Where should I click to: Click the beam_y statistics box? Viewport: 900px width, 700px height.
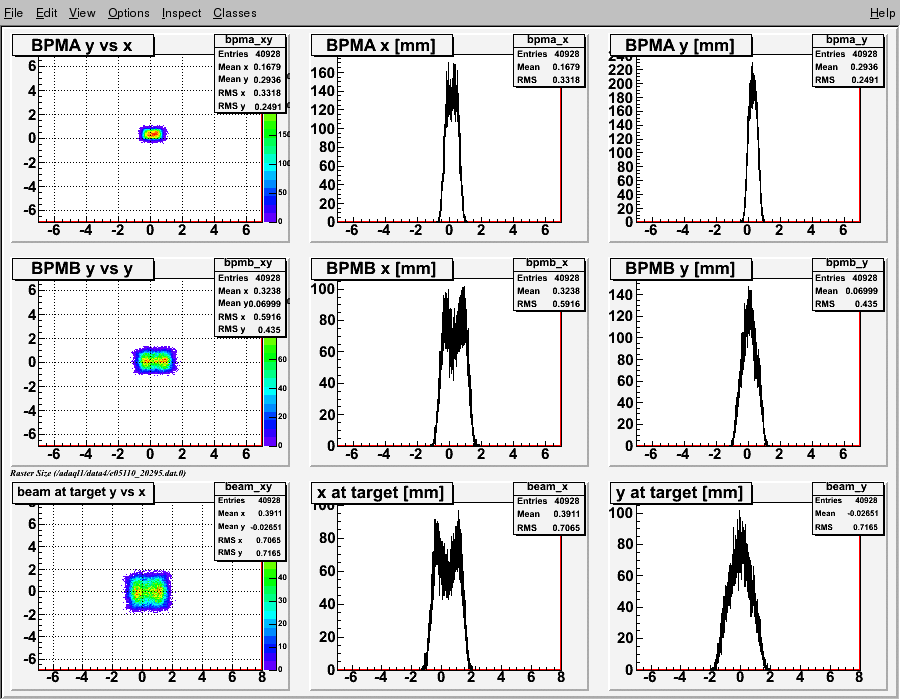point(847,508)
